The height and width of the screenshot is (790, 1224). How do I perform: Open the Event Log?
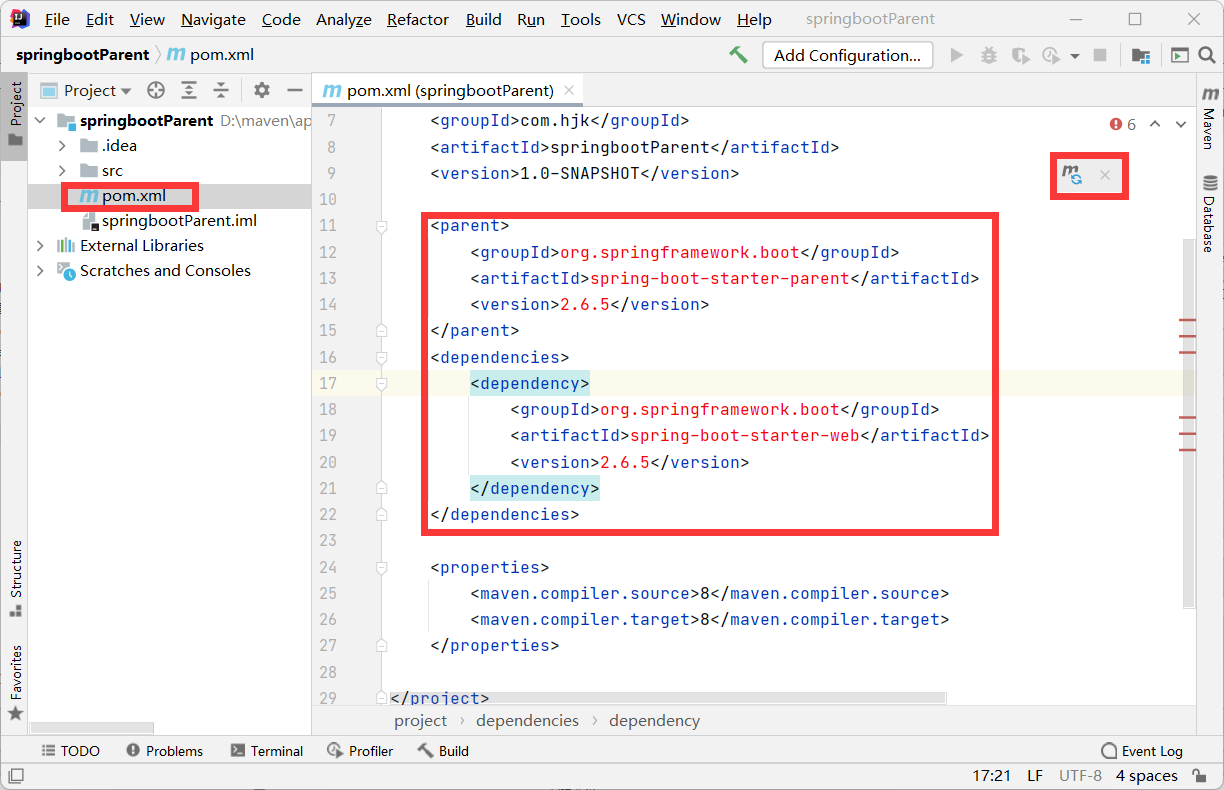(x=1141, y=751)
